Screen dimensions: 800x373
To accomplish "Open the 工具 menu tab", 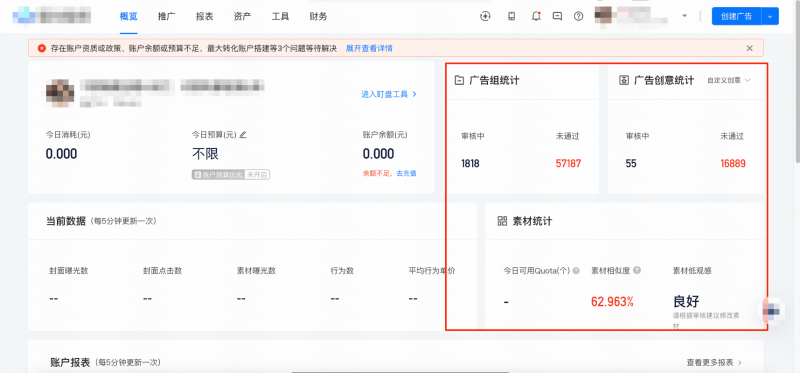I will tap(280, 16).
